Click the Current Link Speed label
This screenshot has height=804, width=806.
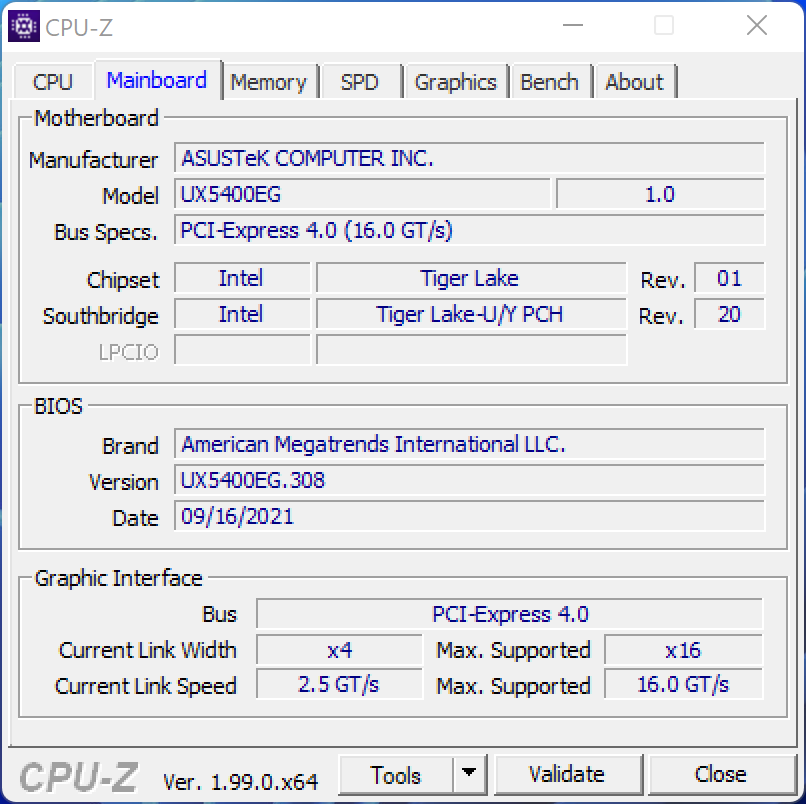click(146, 686)
